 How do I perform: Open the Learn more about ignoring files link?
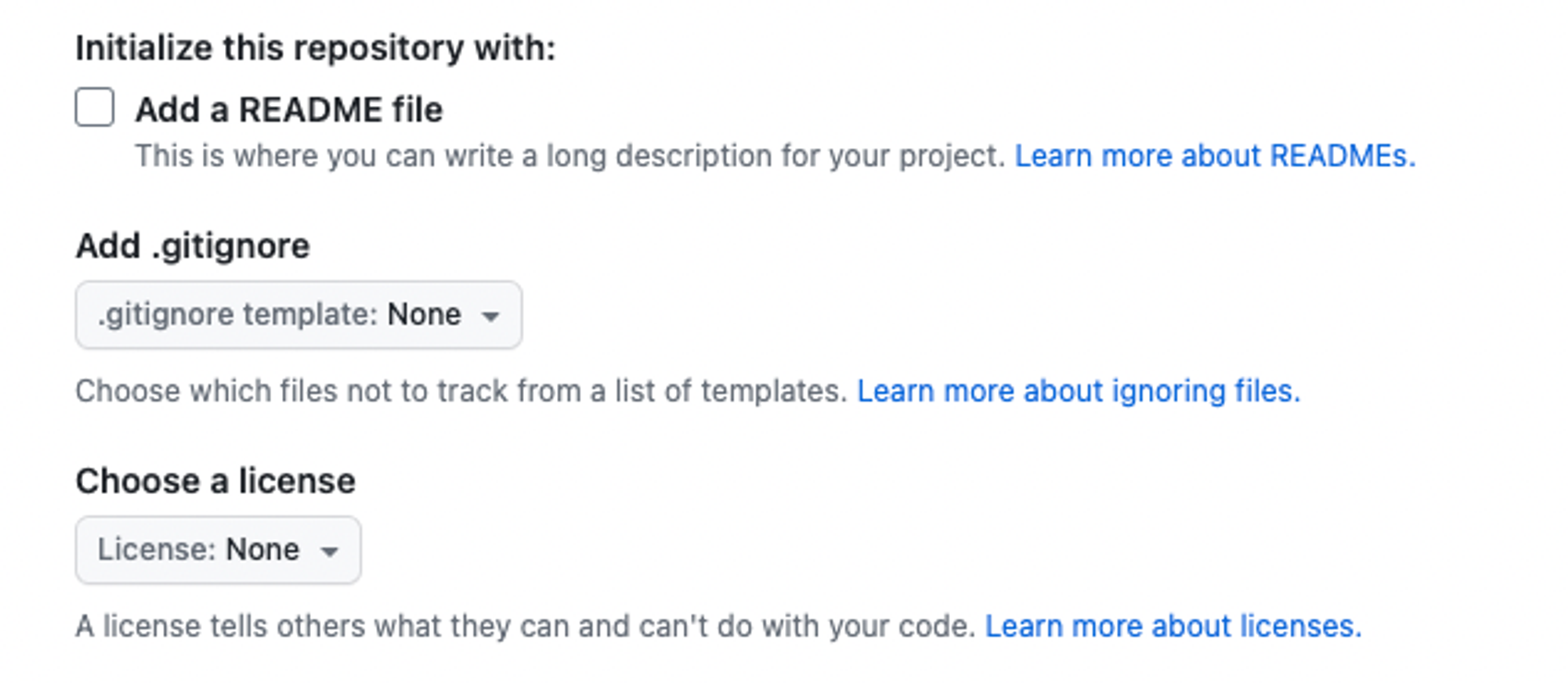coord(1078,391)
